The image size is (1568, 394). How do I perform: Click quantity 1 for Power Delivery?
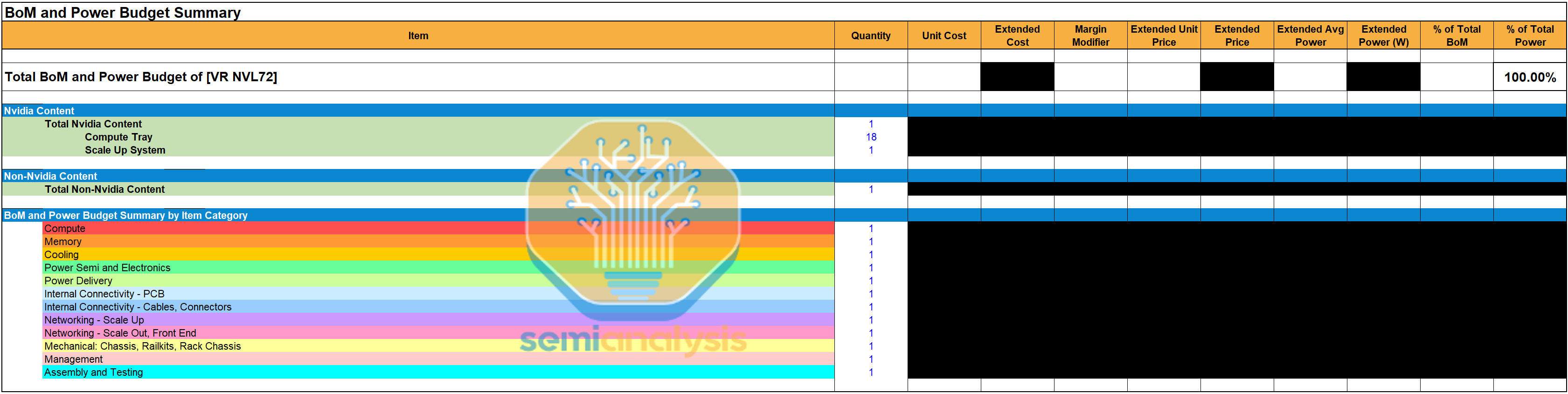click(870, 281)
